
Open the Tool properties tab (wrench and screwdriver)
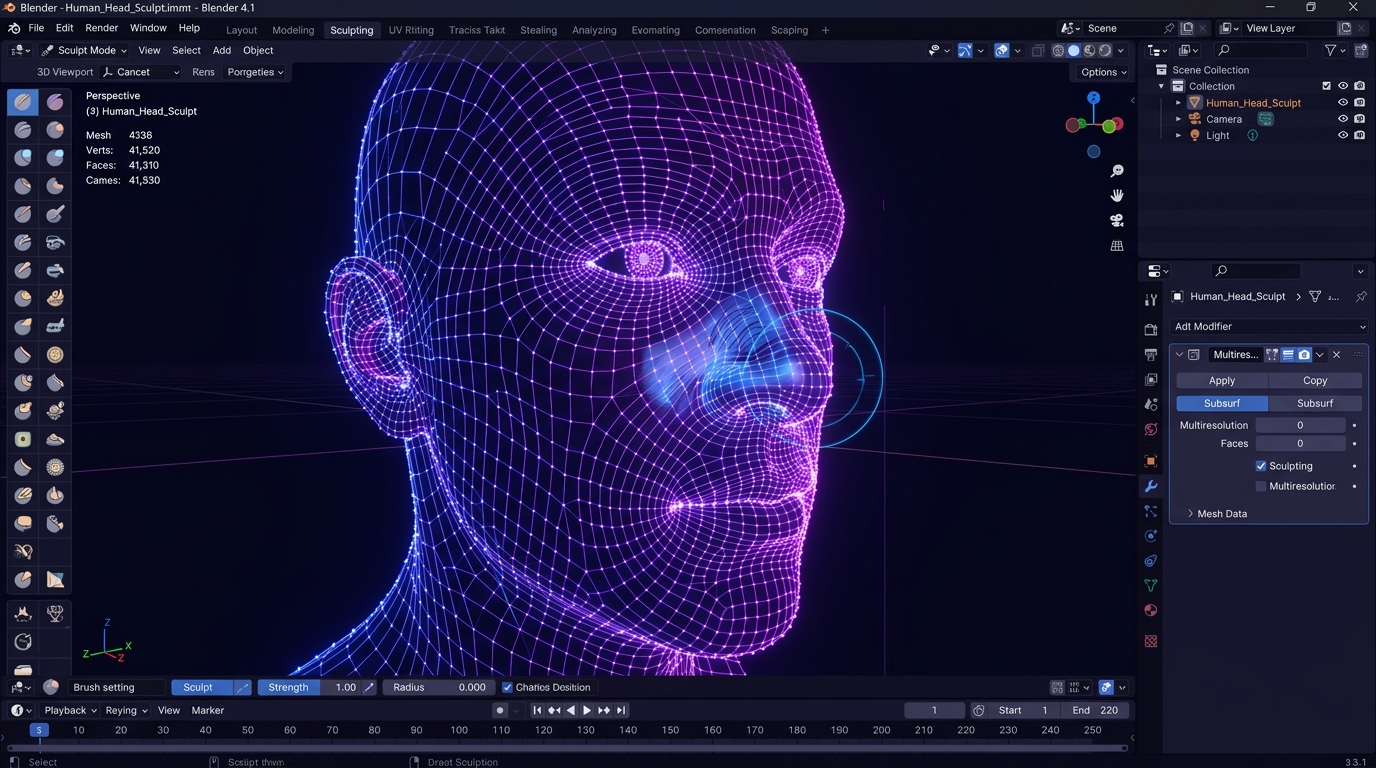click(1151, 300)
